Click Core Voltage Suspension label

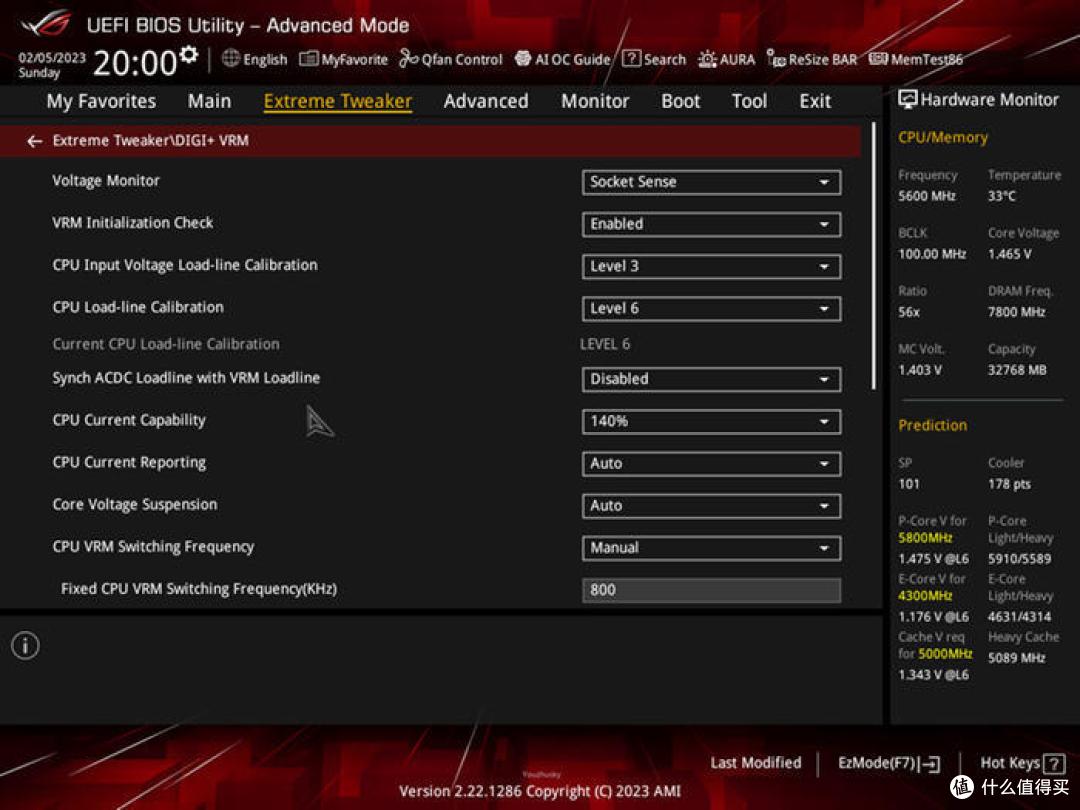[135, 505]
